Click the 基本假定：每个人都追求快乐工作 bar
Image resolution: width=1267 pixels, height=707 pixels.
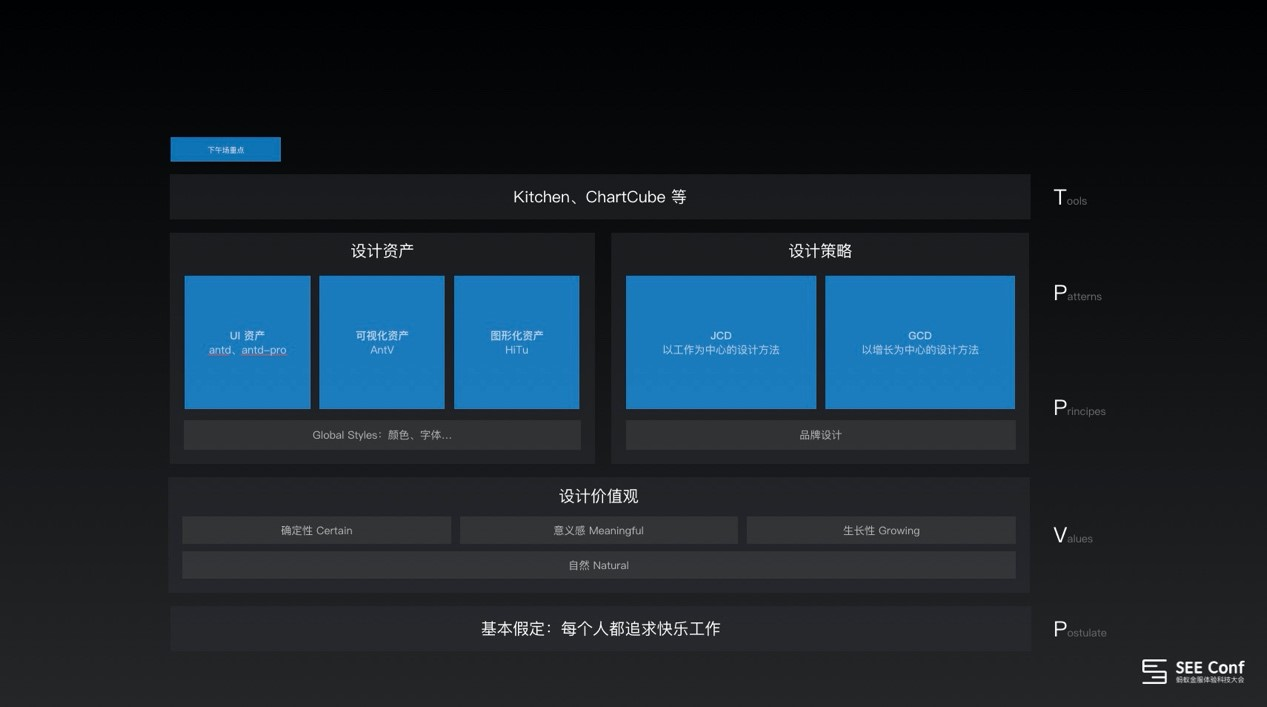(x=600, y=629)
